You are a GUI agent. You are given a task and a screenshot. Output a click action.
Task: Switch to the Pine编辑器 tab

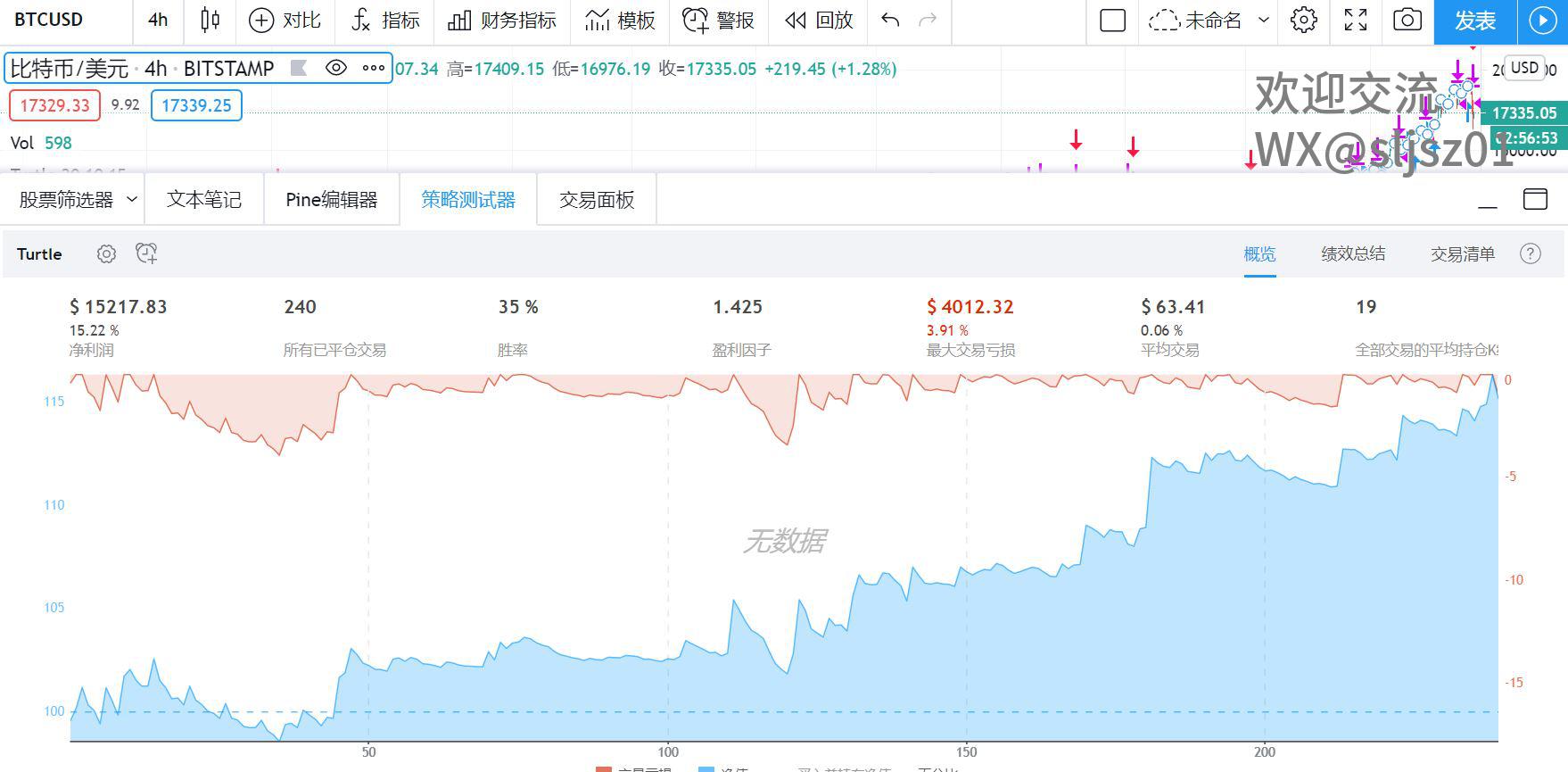coord(331,200)
